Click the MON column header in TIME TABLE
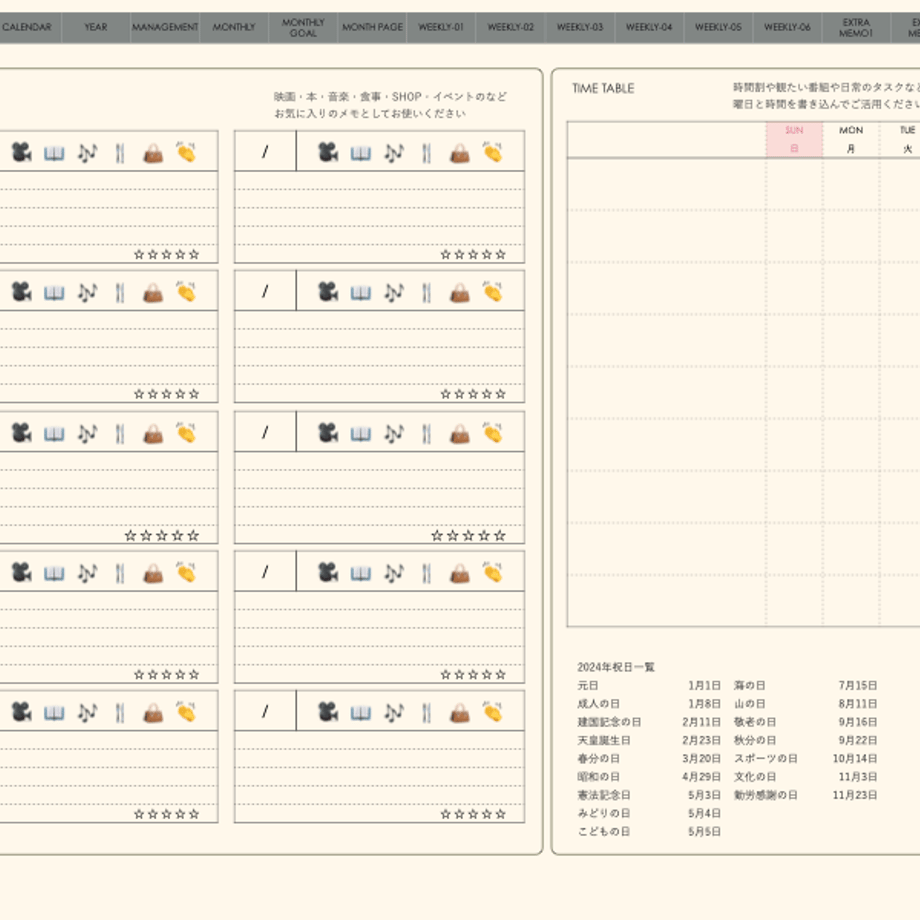920x920 pixels. tap(851, 140)
